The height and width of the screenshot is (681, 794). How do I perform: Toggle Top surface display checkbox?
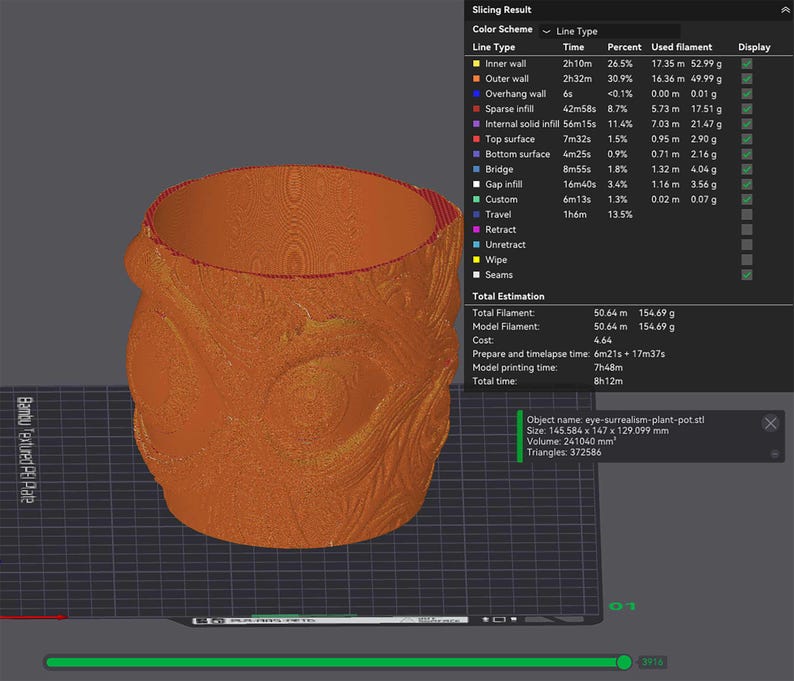click(x=746, y=139)
